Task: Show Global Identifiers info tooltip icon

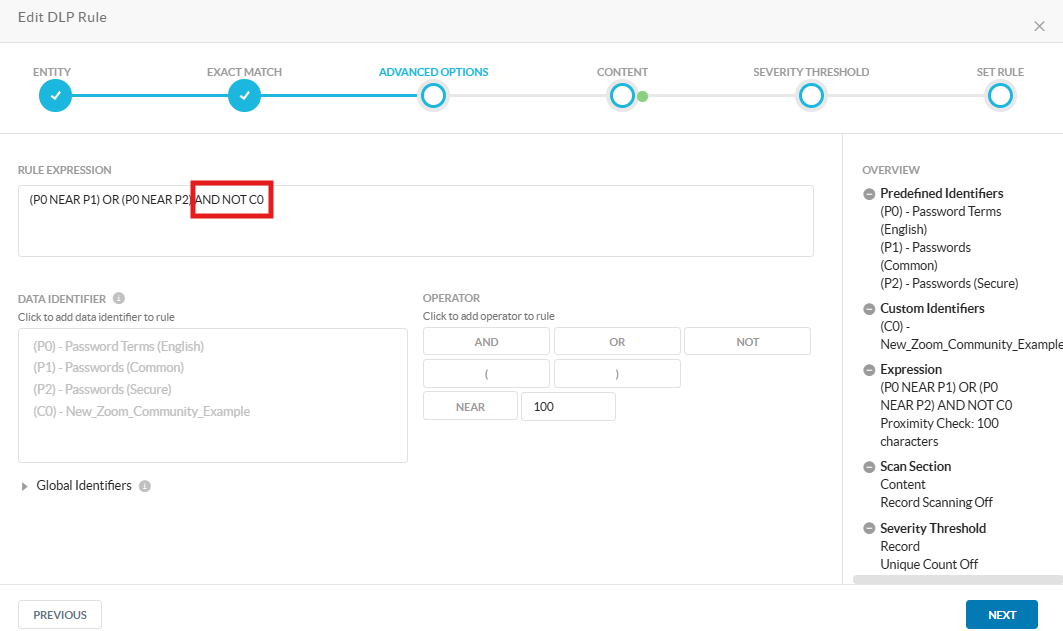Action: click(144, 486)
